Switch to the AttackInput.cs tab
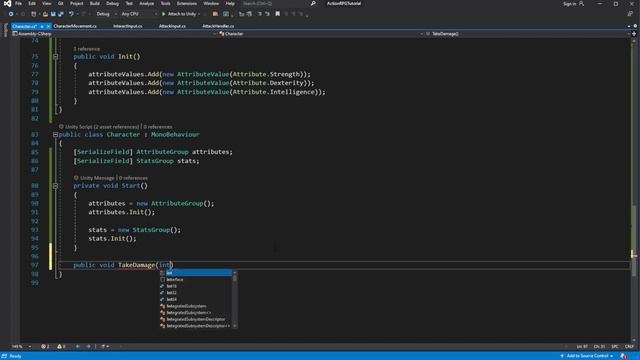This screenshot has width=640, height=360. (172, 26)
